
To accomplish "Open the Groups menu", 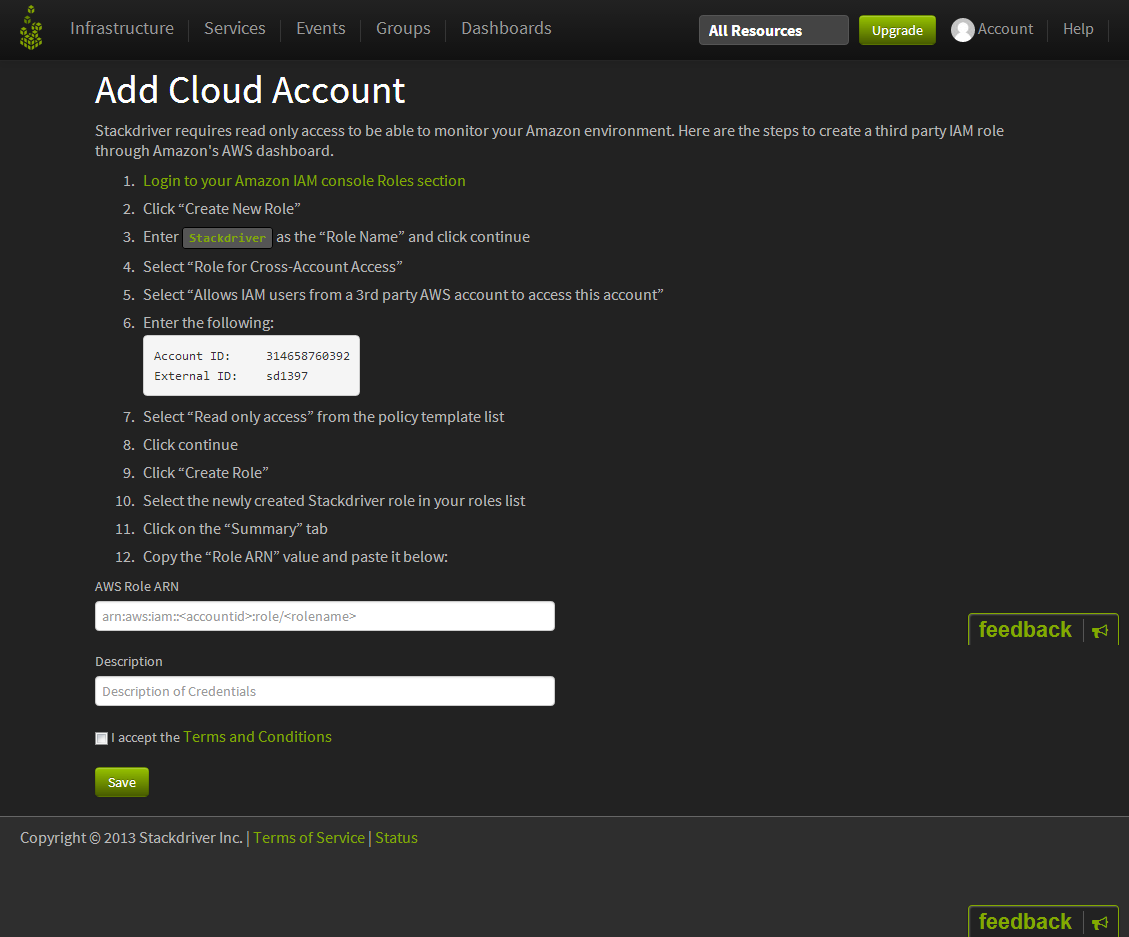I will point(403,28).
